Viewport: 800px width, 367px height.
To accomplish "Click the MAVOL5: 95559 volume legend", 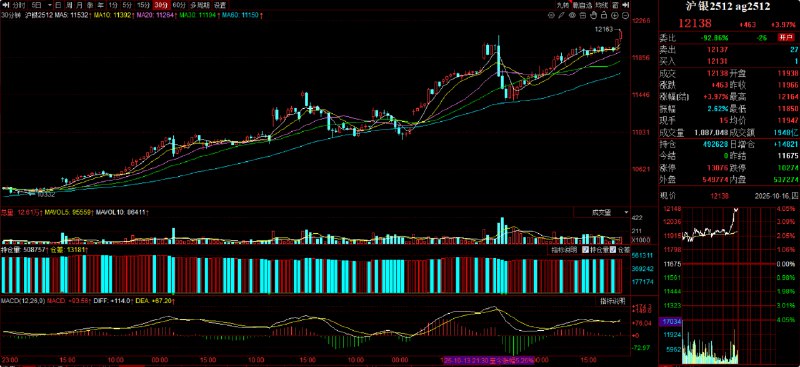I will click(69, 211).
